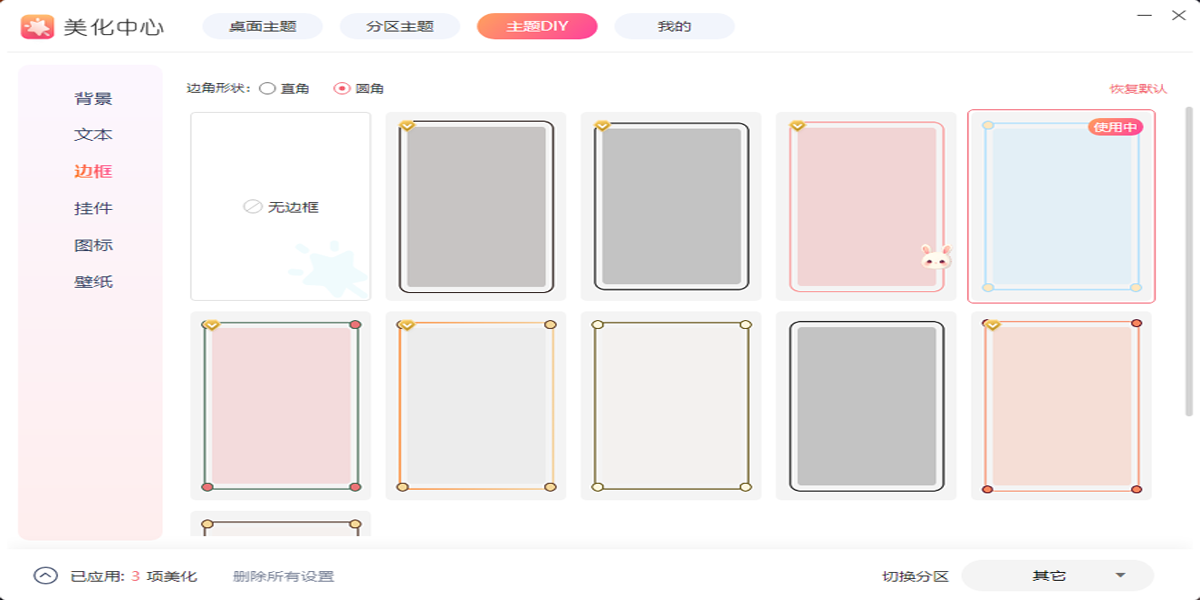This screenshot has height=600, width=1200.
Task: Open the 挂件 section in the sidebar
Action: click(93, 208)
